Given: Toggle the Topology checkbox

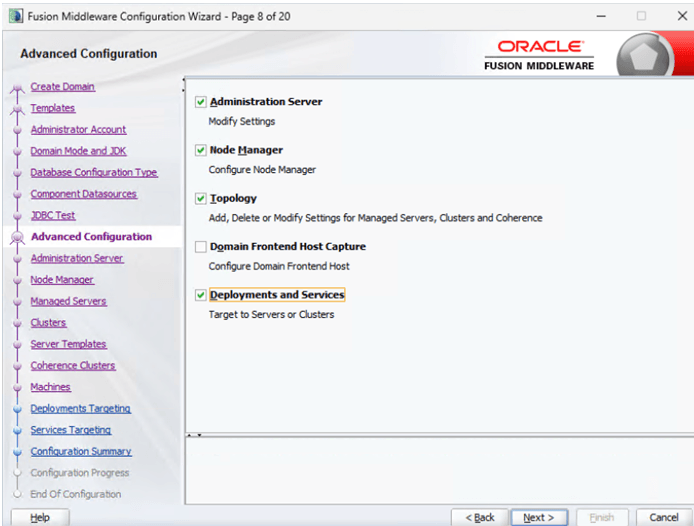Looking at the screenshot, I should tap(200, 198).
